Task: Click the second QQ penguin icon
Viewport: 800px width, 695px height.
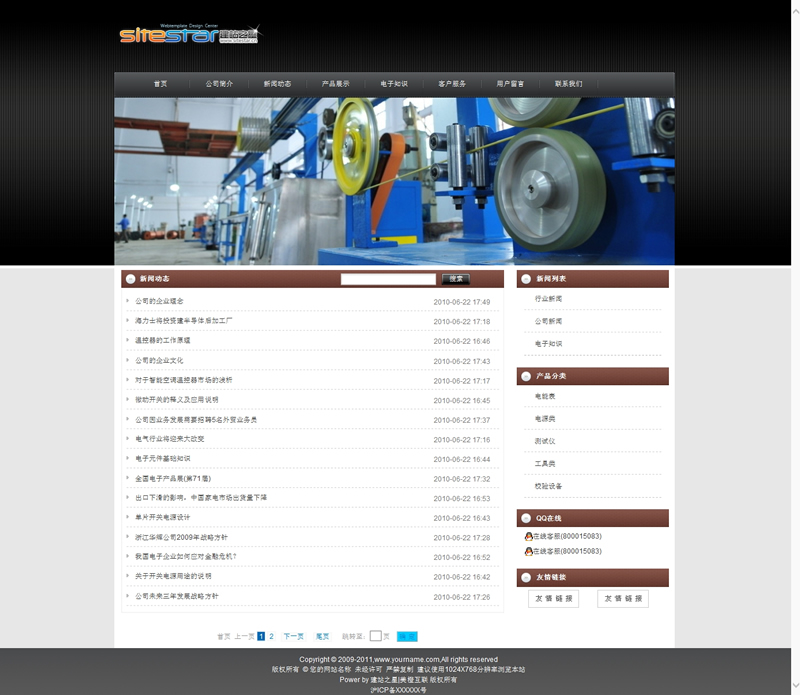Action: pos(528,551)
